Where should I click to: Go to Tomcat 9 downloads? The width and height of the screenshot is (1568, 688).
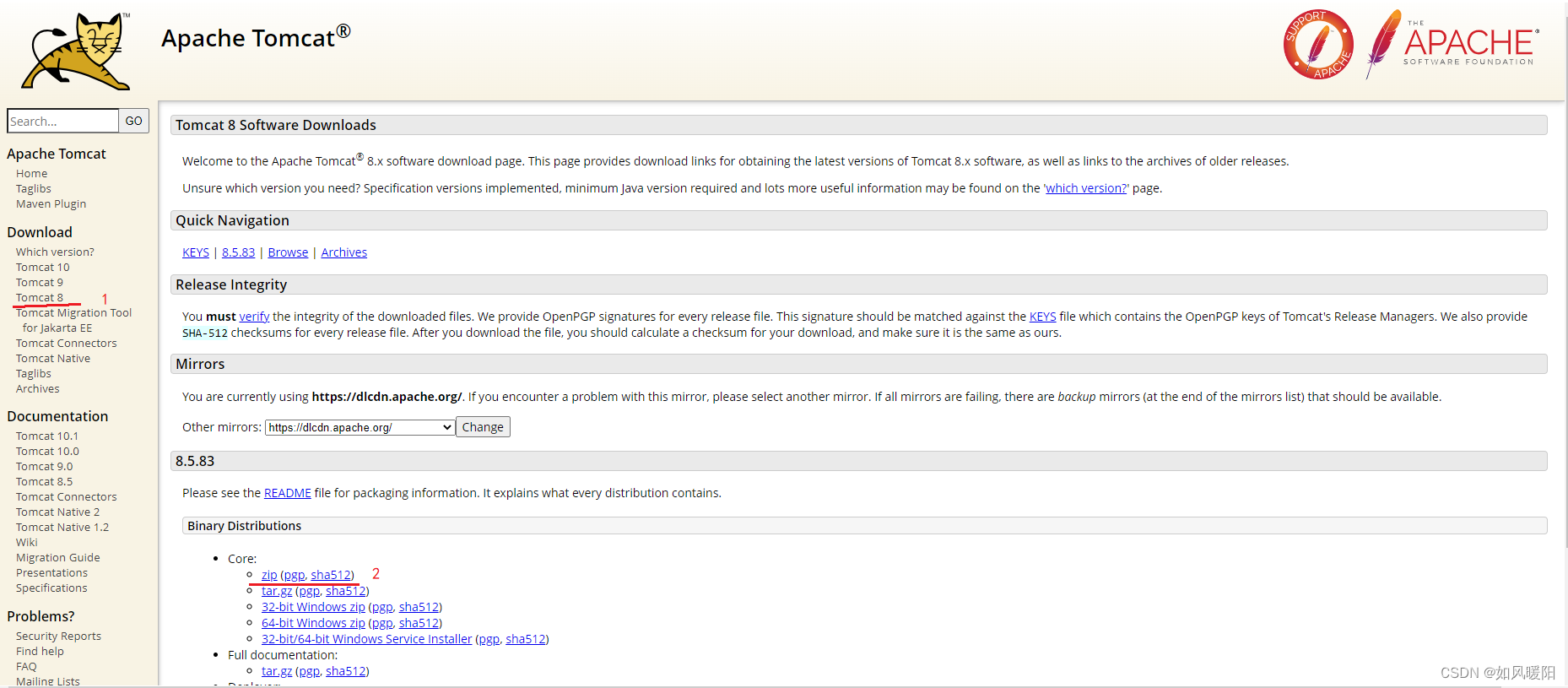[40, 282]
